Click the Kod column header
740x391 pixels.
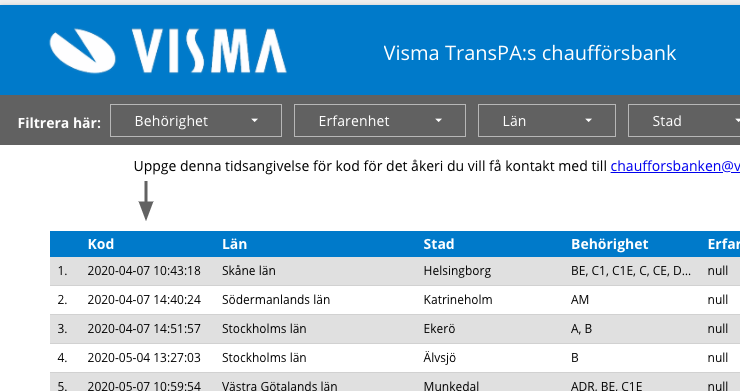point(101,244)
